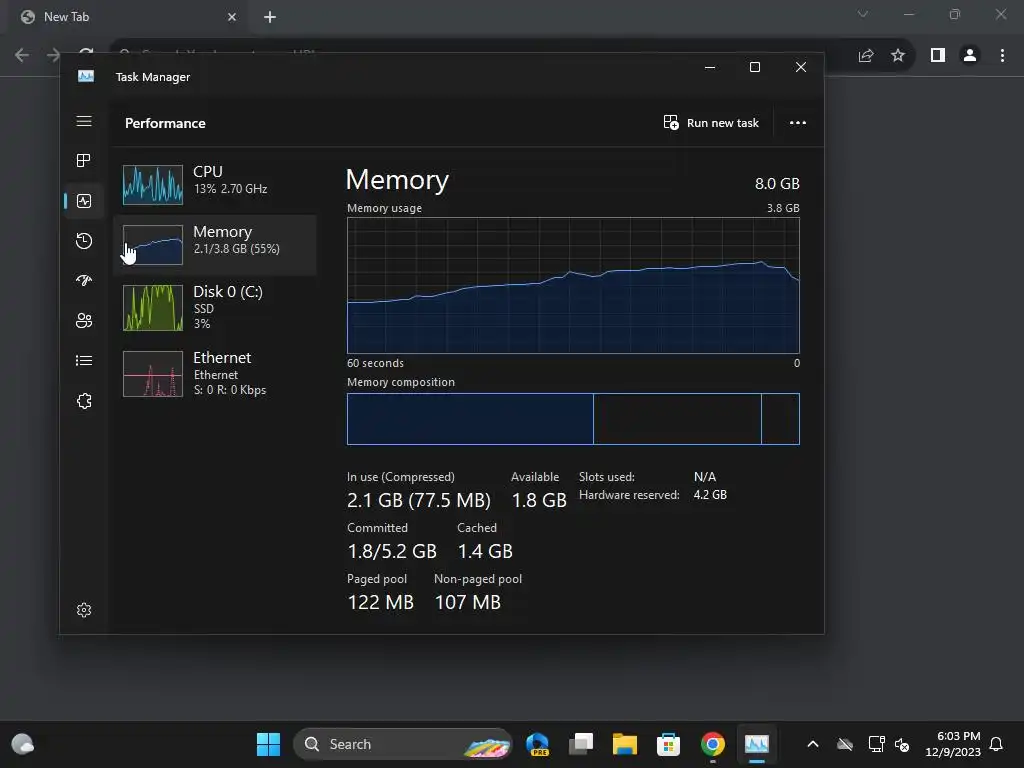Image resolution: width=1024 pixels, height=768 pixels.
Task: Open the clock and date 6:03 PM
Action: click(x=953, y=744)
